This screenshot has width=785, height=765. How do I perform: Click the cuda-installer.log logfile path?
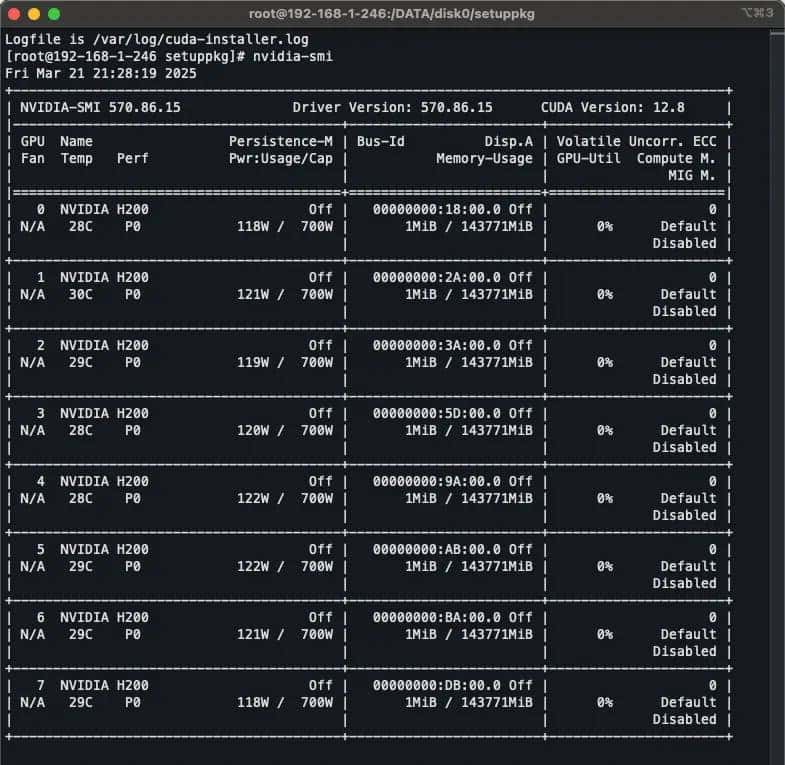[201, 39]
